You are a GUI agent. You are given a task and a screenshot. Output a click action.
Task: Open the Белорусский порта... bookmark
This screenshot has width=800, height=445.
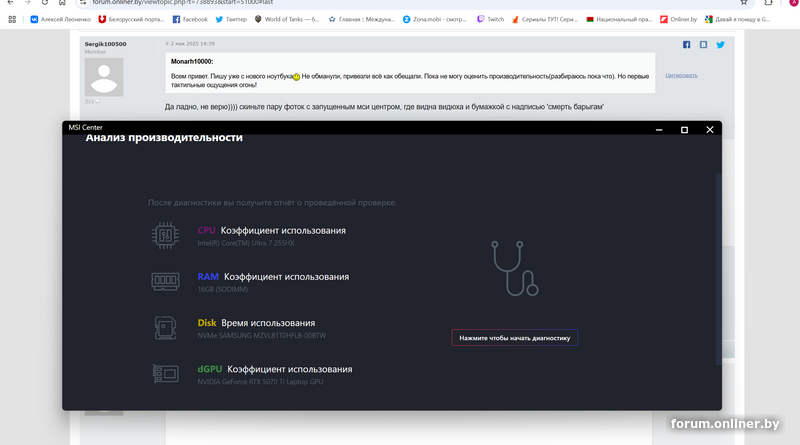[131, 19]
